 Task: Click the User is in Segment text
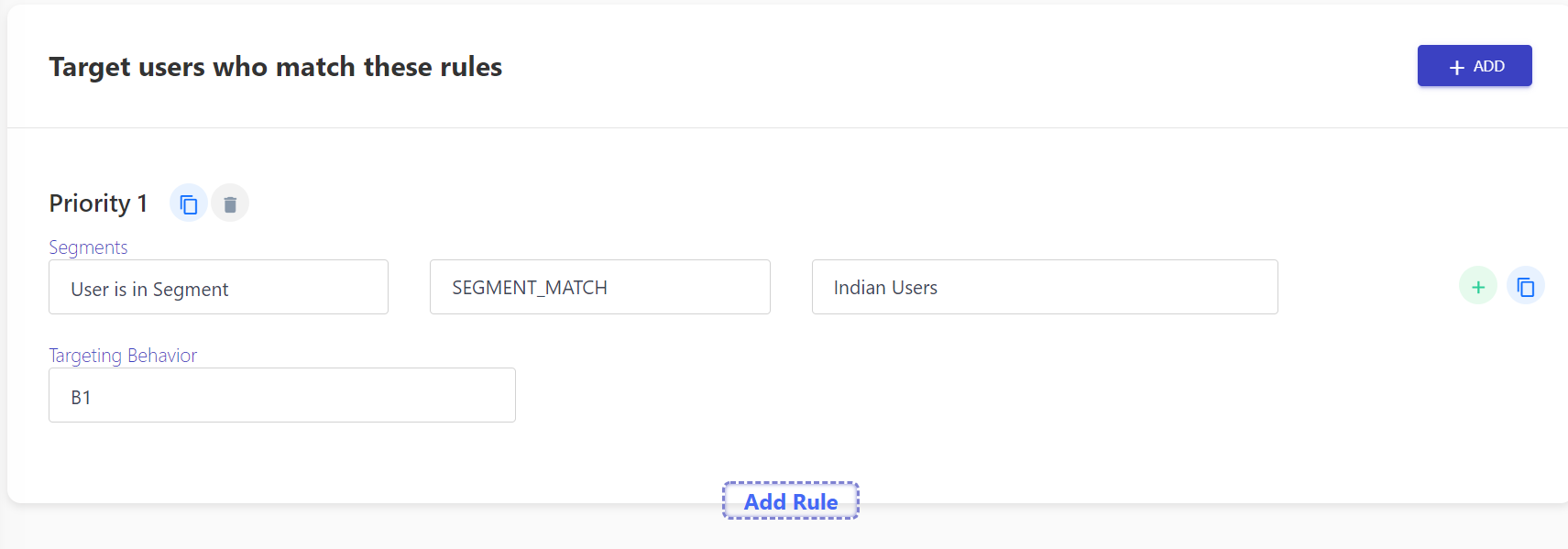(149, 290)
